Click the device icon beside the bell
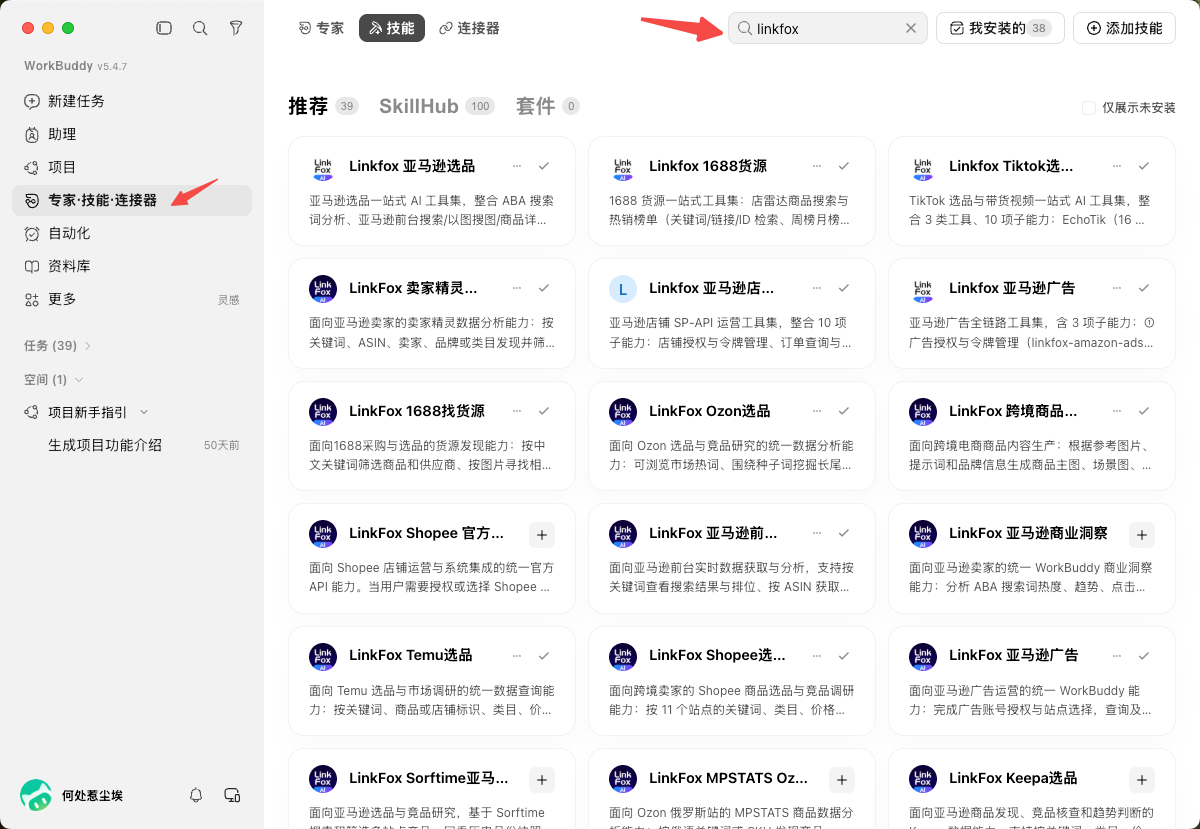The height and width of the screenshot is (829, 1200). tap(232, 795)
